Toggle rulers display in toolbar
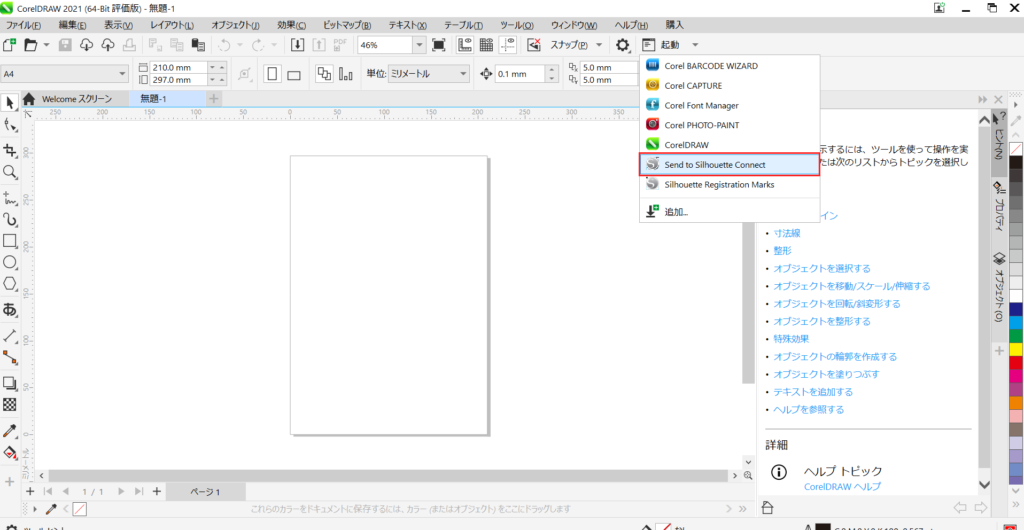The image size is (1024, 530). [465, 44]
